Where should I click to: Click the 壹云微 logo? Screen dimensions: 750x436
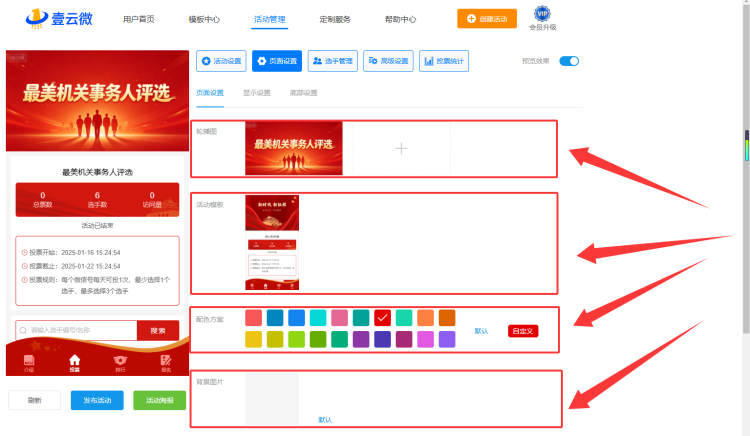(59, 19)
